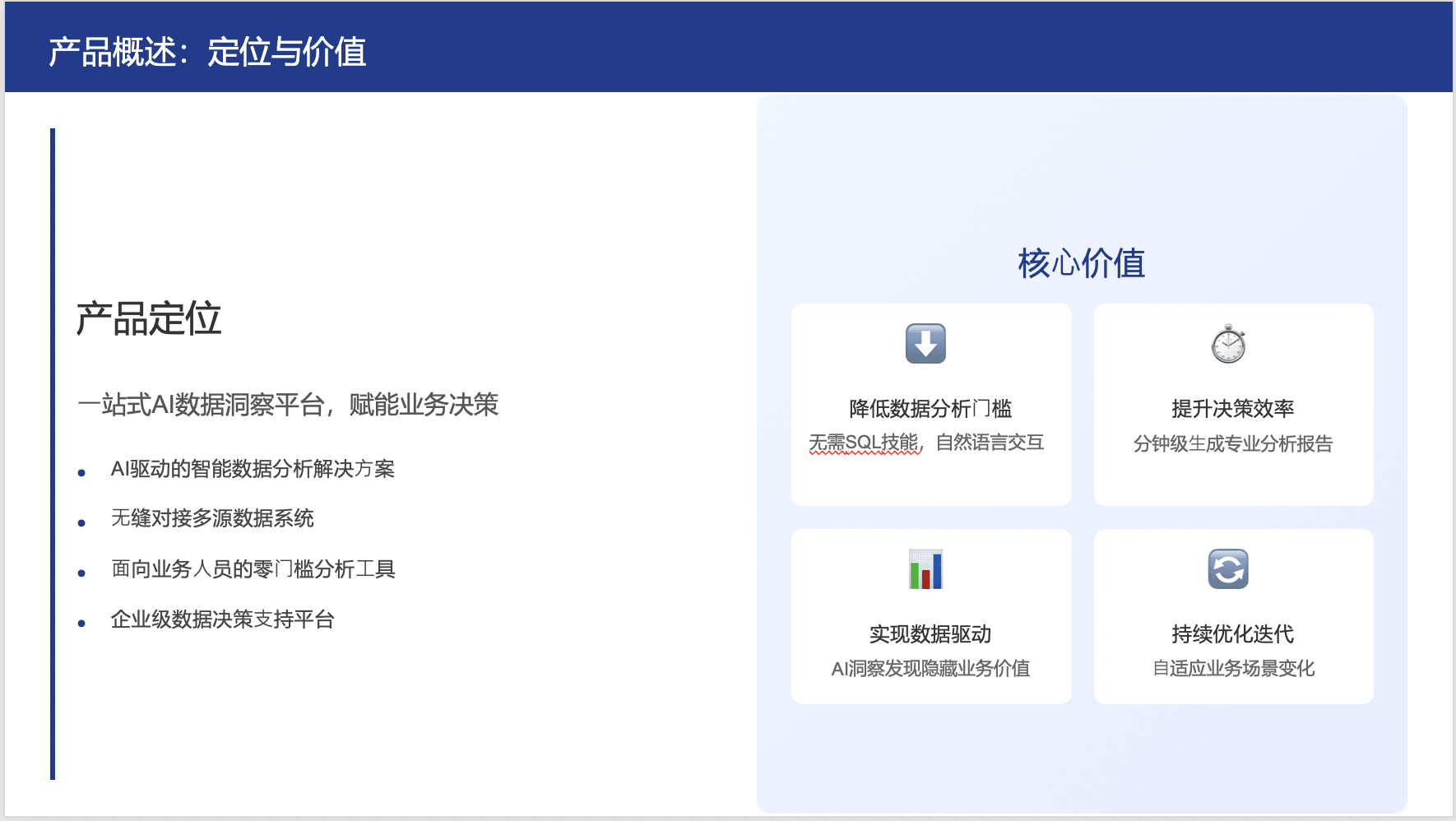
Task: Expand the 核心价值 section heading
Action: click(1082, 263)
